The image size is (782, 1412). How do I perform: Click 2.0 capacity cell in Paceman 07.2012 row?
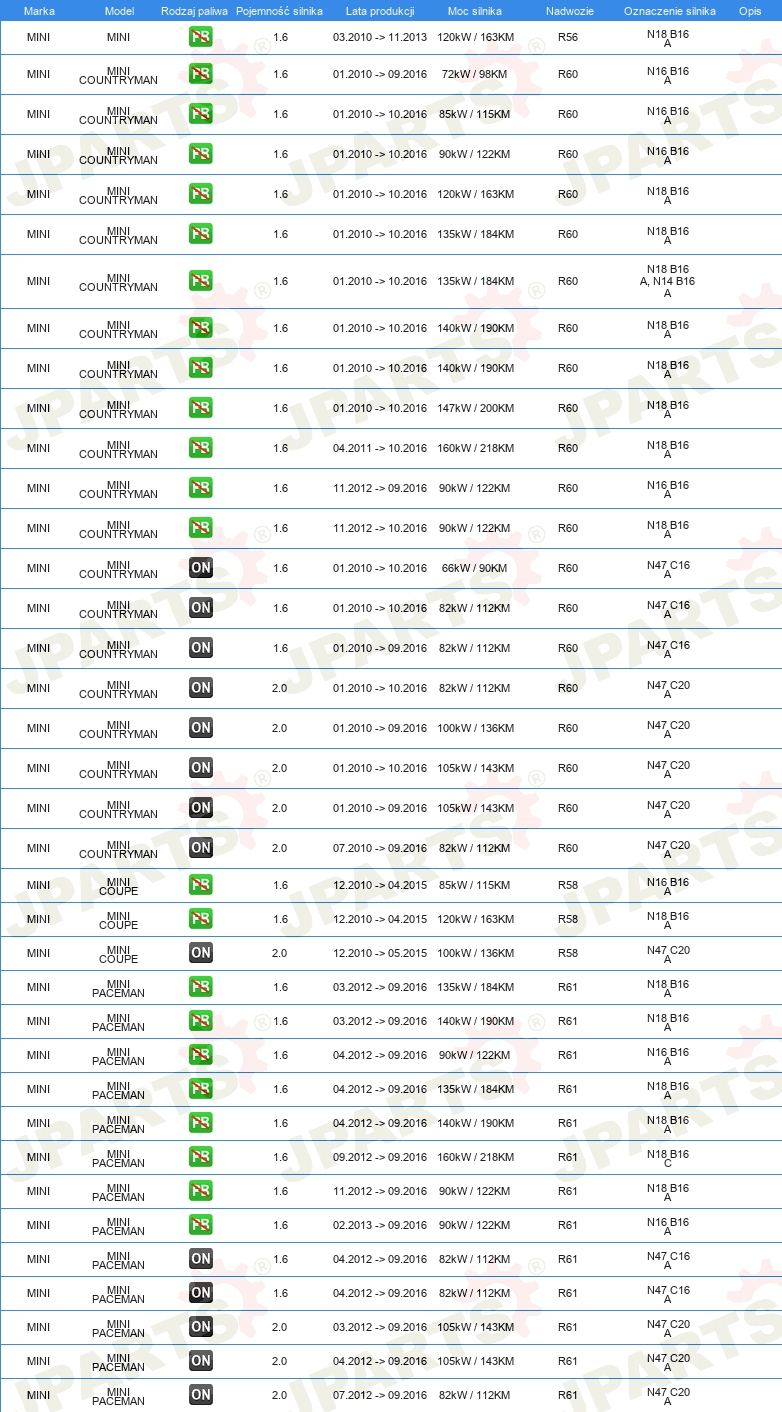[279, 1395]
